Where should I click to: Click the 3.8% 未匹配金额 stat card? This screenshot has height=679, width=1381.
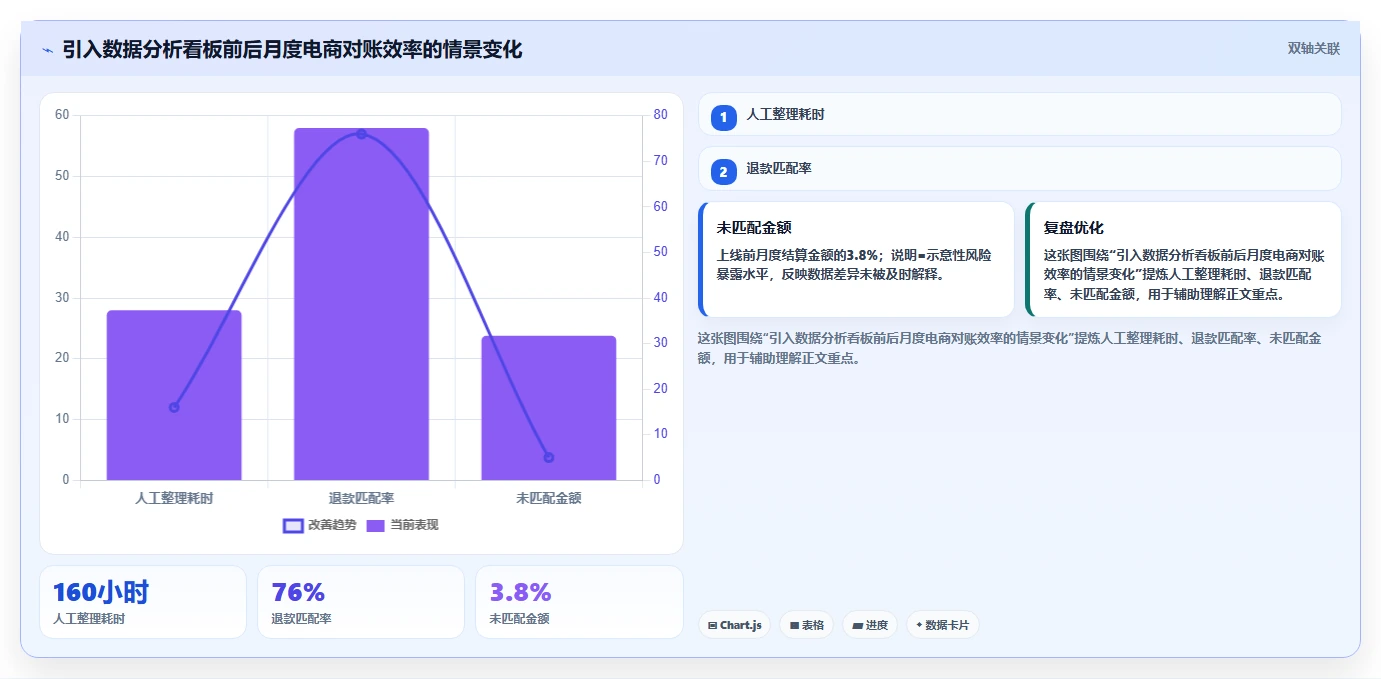coord(579,602)
